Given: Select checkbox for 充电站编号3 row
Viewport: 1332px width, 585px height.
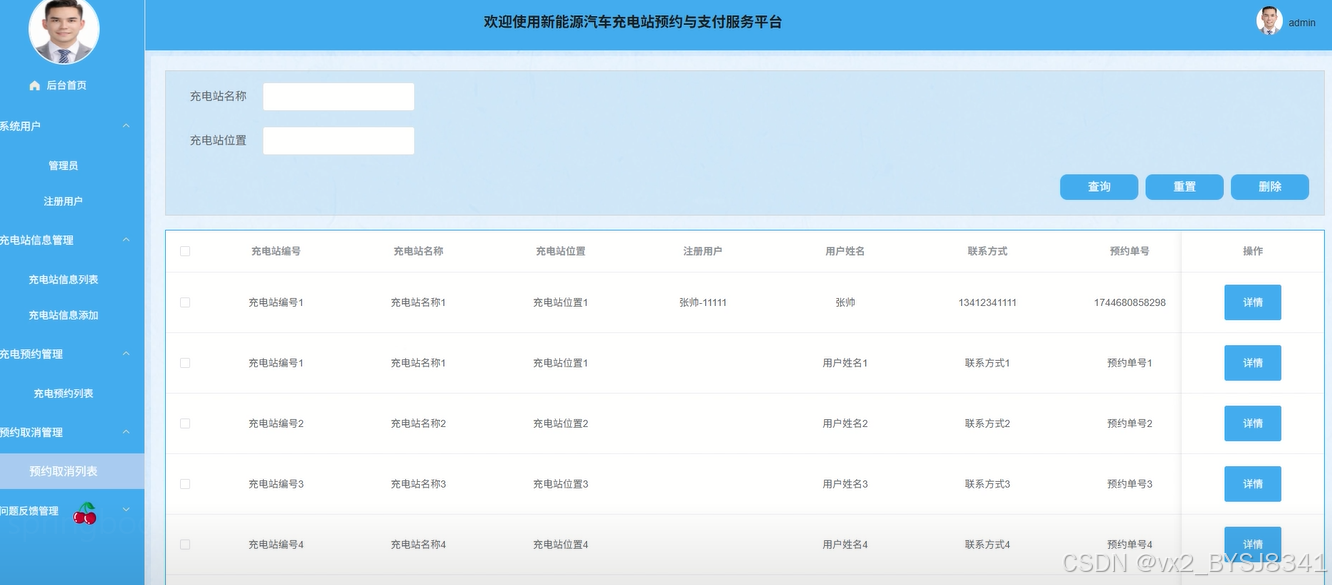Looking at the screenshot, I should pos(185,484).
